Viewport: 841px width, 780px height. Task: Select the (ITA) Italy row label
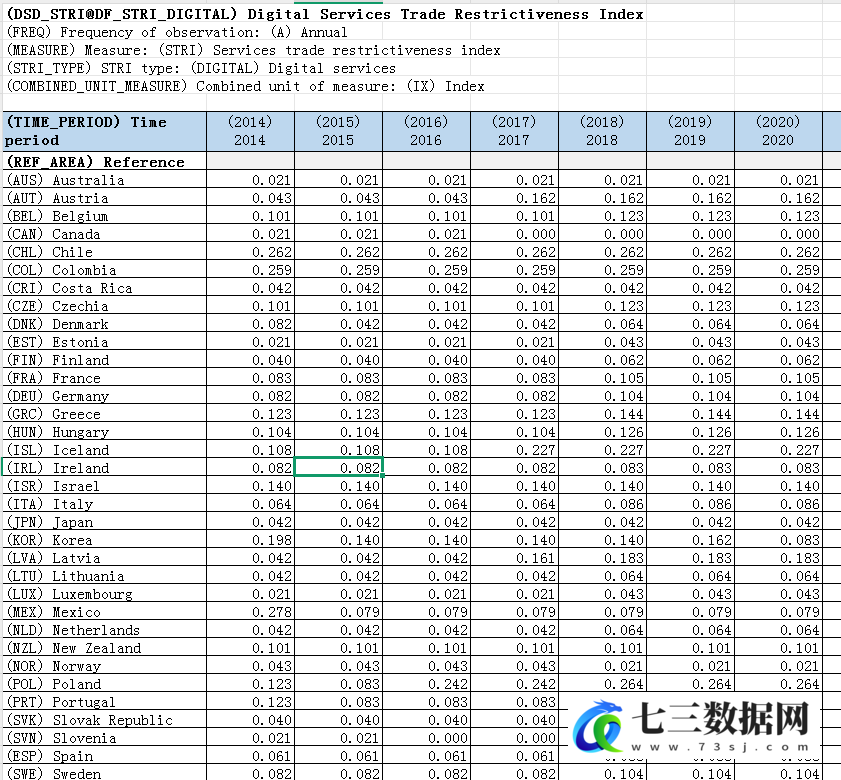105,503
